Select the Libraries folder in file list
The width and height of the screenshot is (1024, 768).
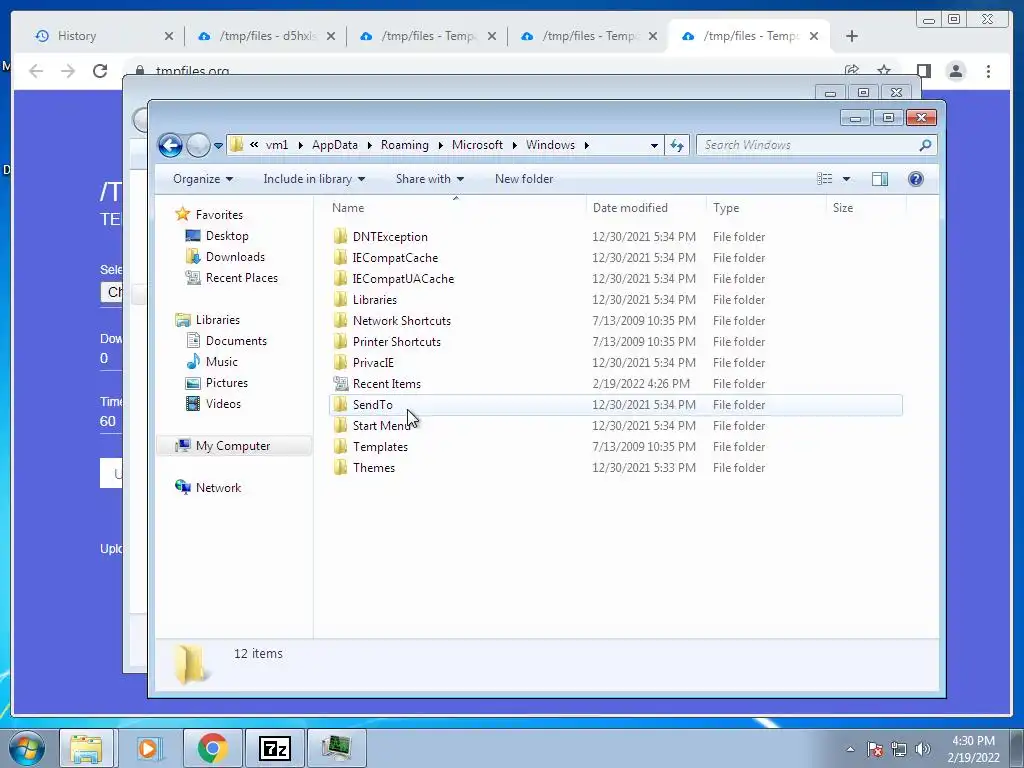point(374,300)
